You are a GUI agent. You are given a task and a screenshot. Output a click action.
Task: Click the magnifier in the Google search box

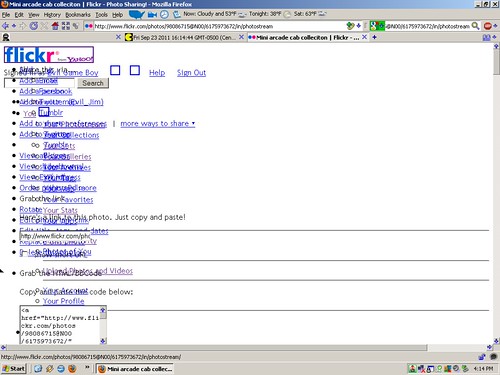pyautogui.click(x=475, y=26)
